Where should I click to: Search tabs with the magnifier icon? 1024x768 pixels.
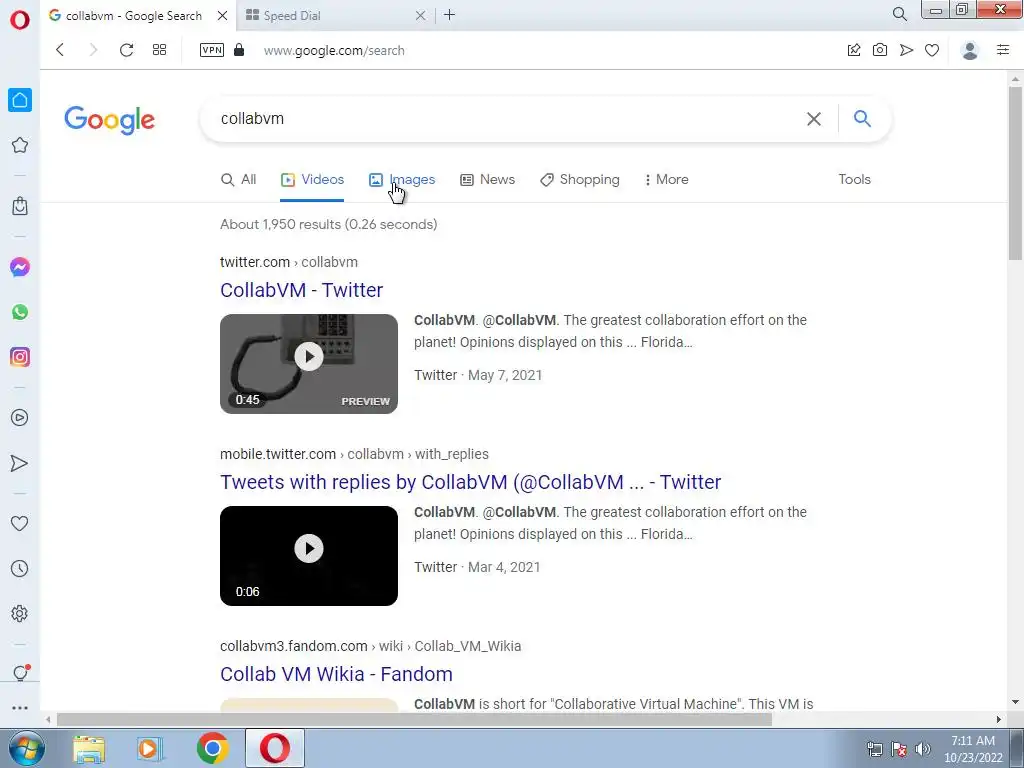point(899,14)
